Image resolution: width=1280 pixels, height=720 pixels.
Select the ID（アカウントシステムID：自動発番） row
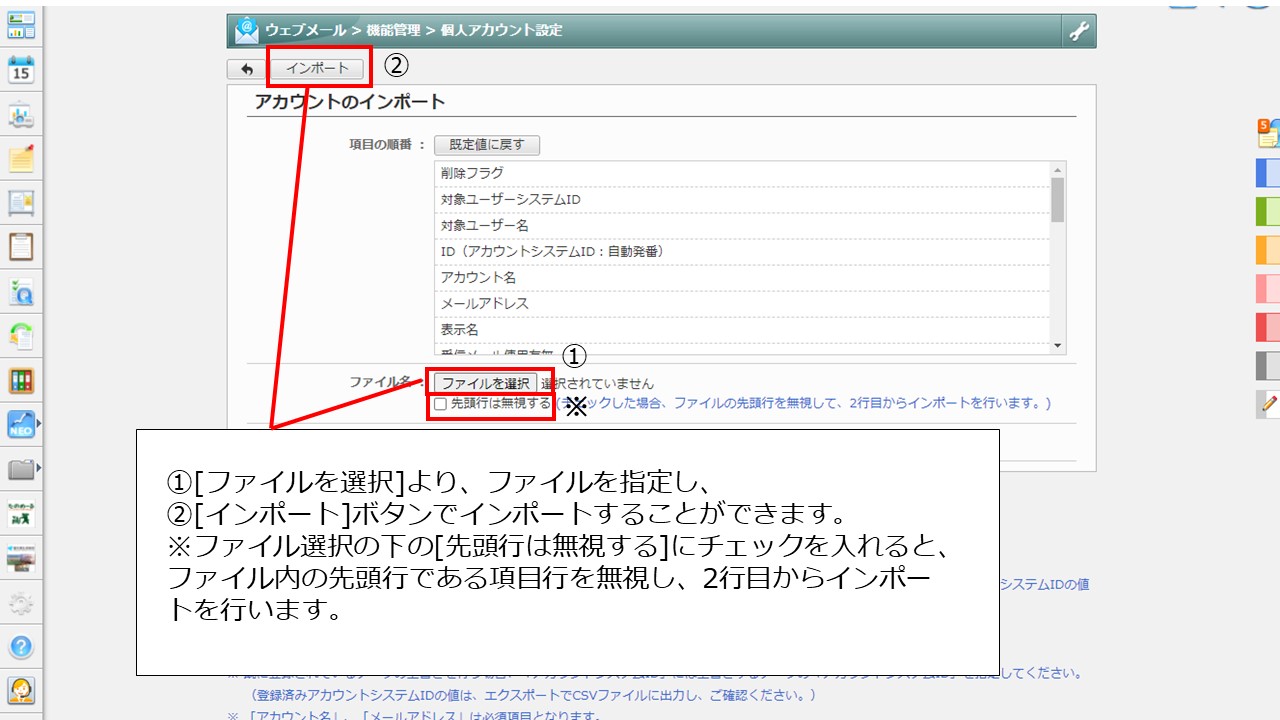pyautogui.click(x=742, y=252)
